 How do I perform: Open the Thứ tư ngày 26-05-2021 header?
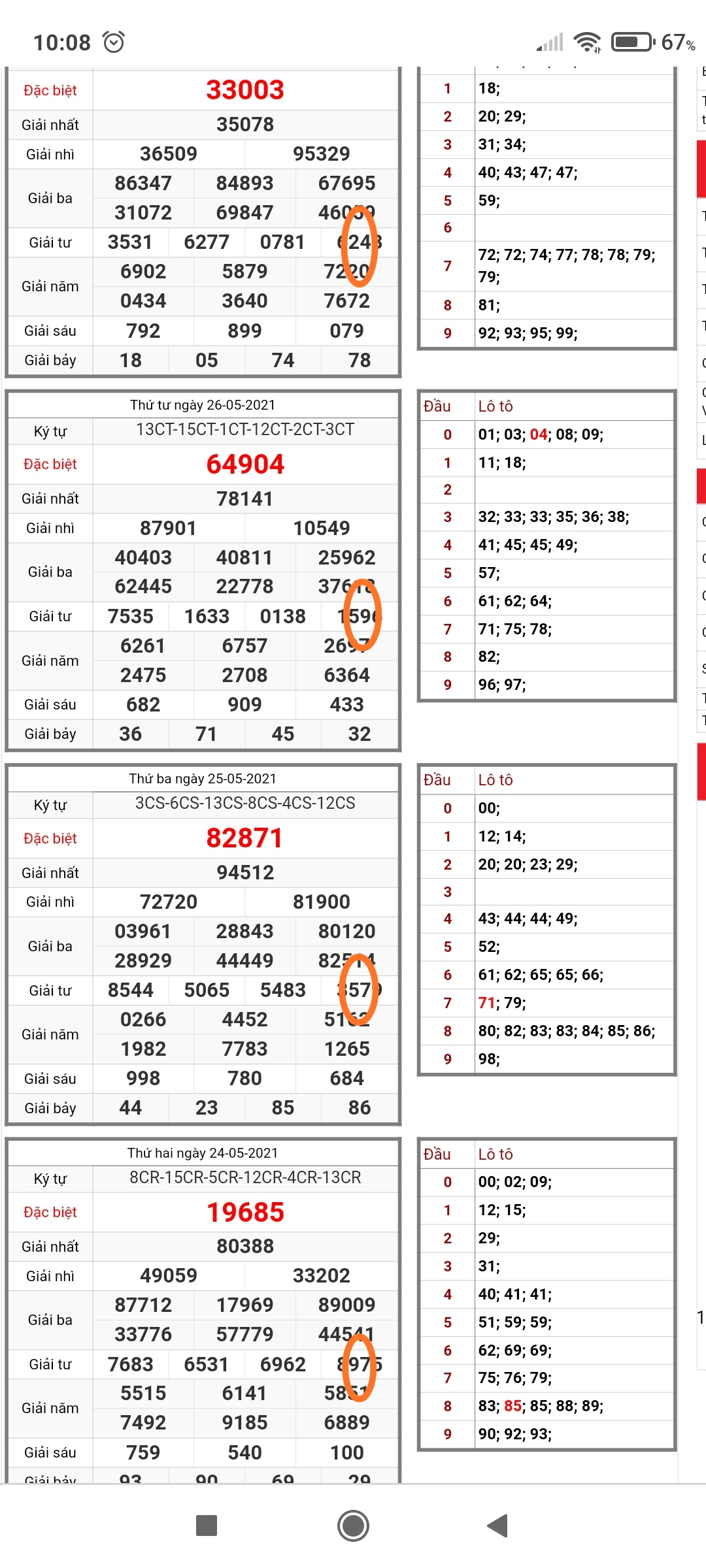tap(203, 405)
